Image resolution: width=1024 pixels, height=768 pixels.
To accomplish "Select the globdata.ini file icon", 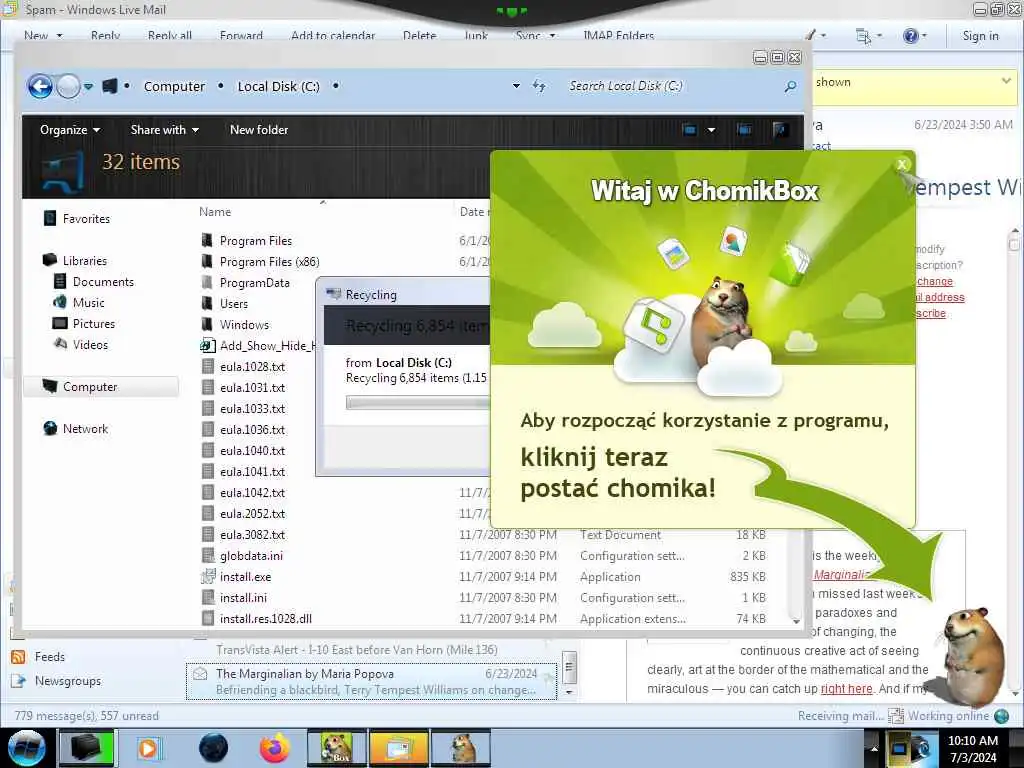I will tap(208, 556).
